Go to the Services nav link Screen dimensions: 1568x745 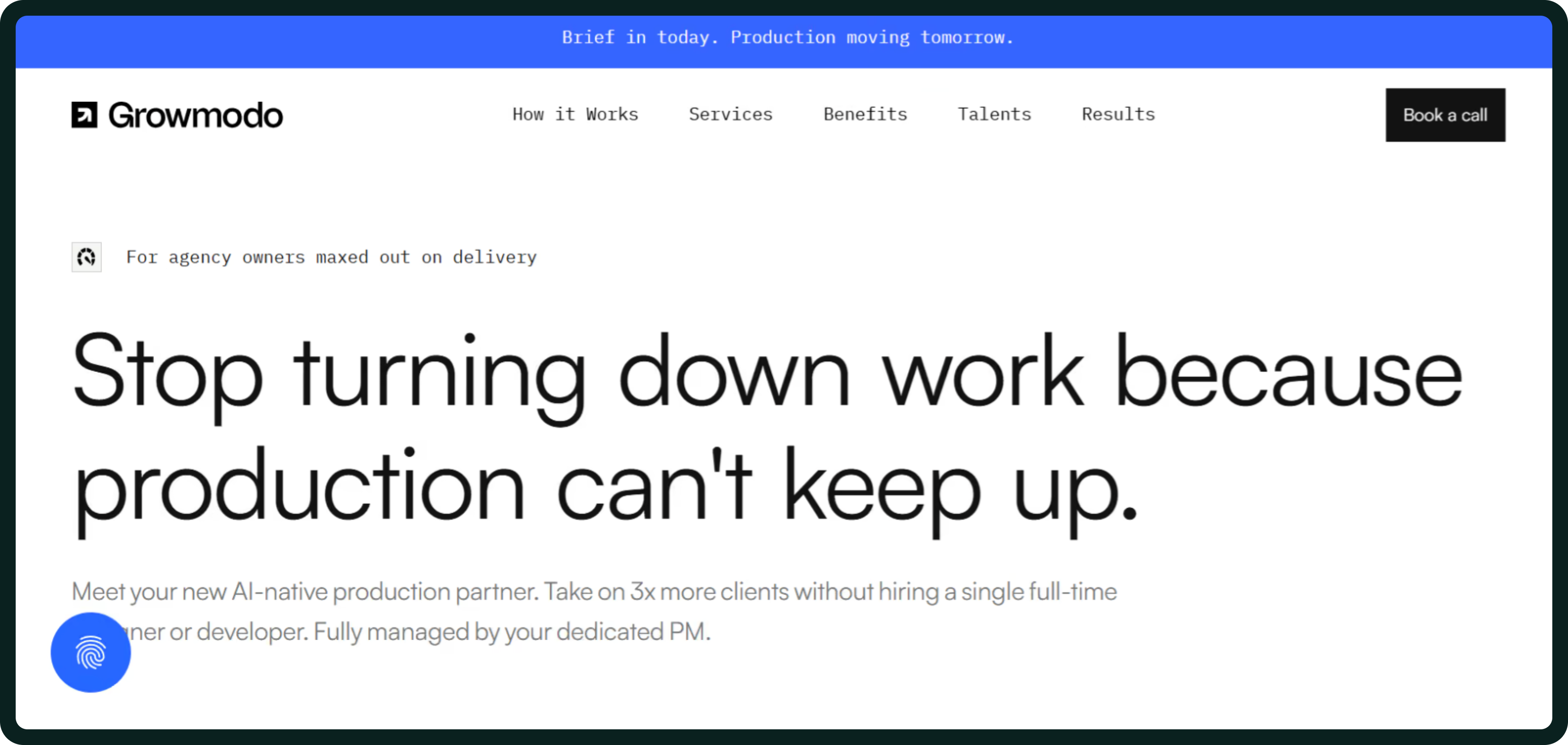pos(731,114)
